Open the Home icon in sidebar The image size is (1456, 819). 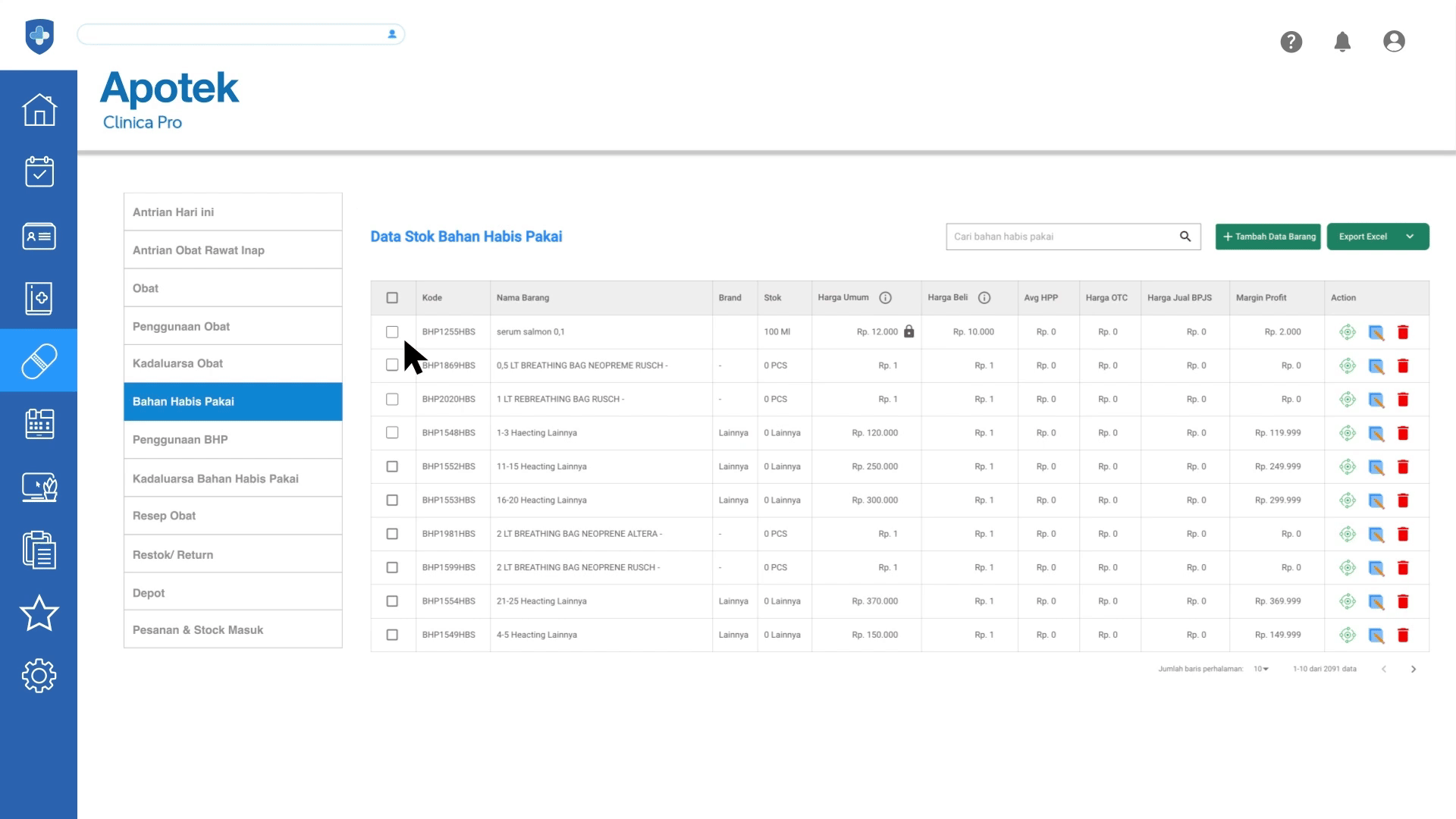click(x=39, y=110)
